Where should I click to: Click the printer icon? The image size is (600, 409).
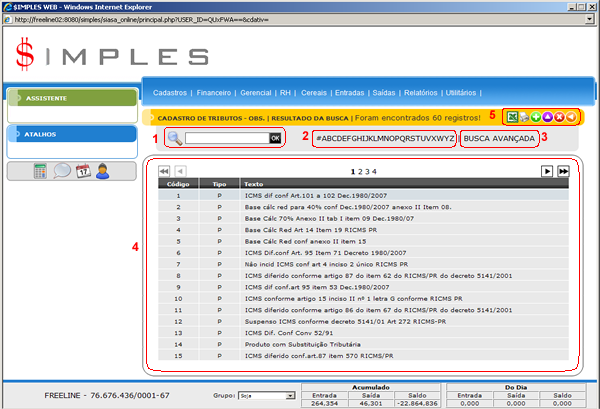[x=523, y=117]
